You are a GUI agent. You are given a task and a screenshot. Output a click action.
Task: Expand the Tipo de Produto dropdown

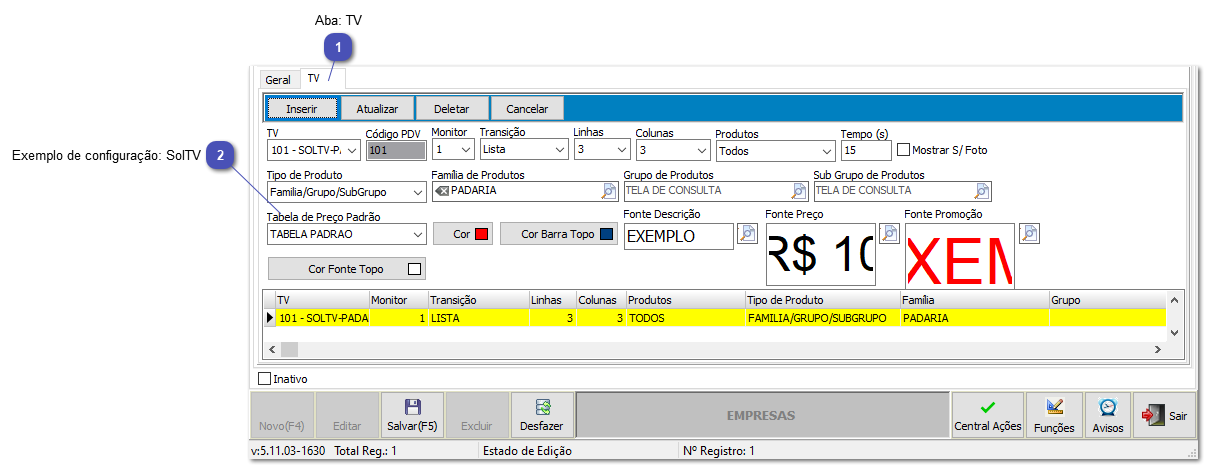click(x=417, y=192)
